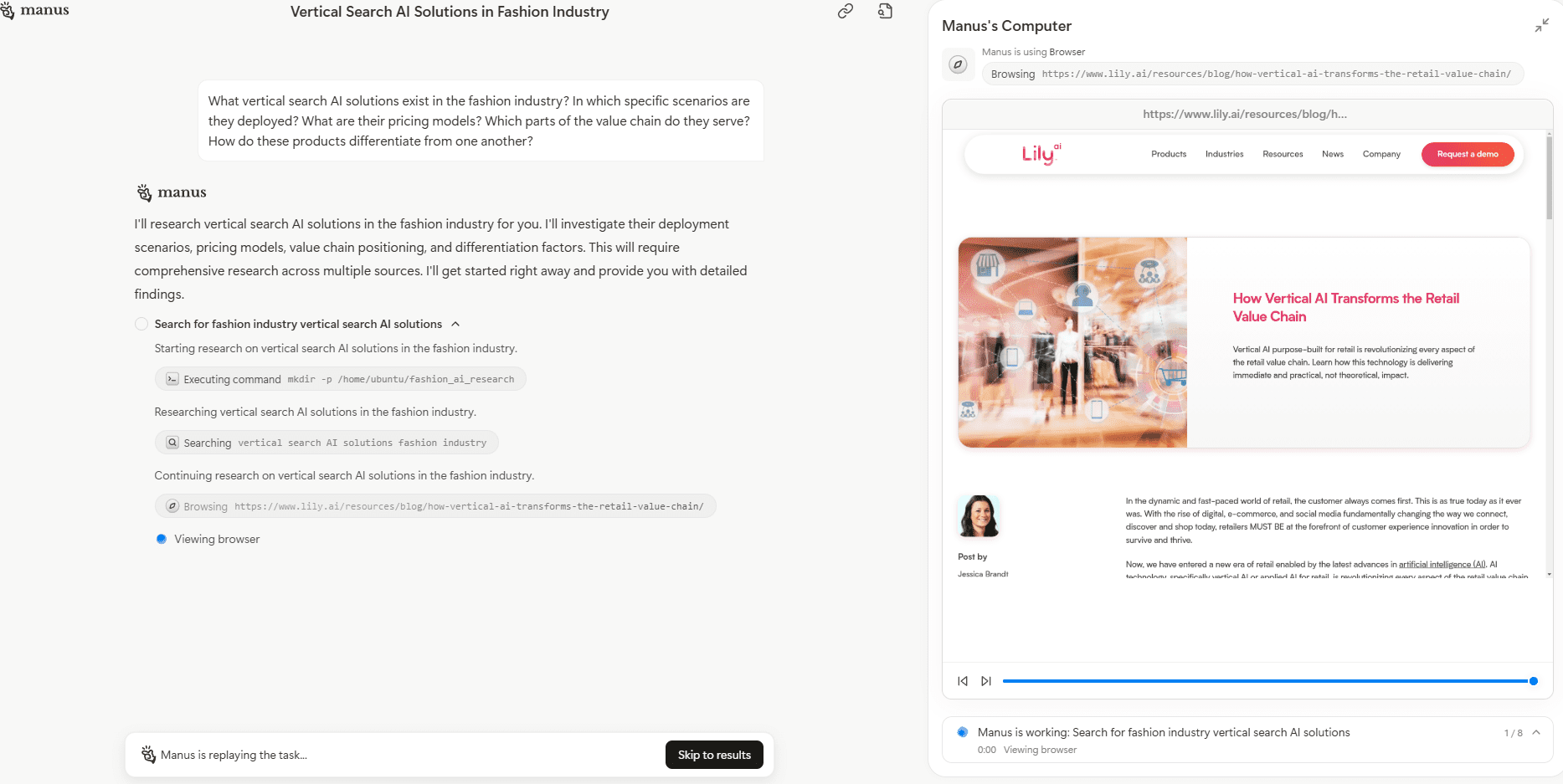Click the How Vertical AI Transforms article title
Screen dimensions: 1563x784
[1345, 307]
